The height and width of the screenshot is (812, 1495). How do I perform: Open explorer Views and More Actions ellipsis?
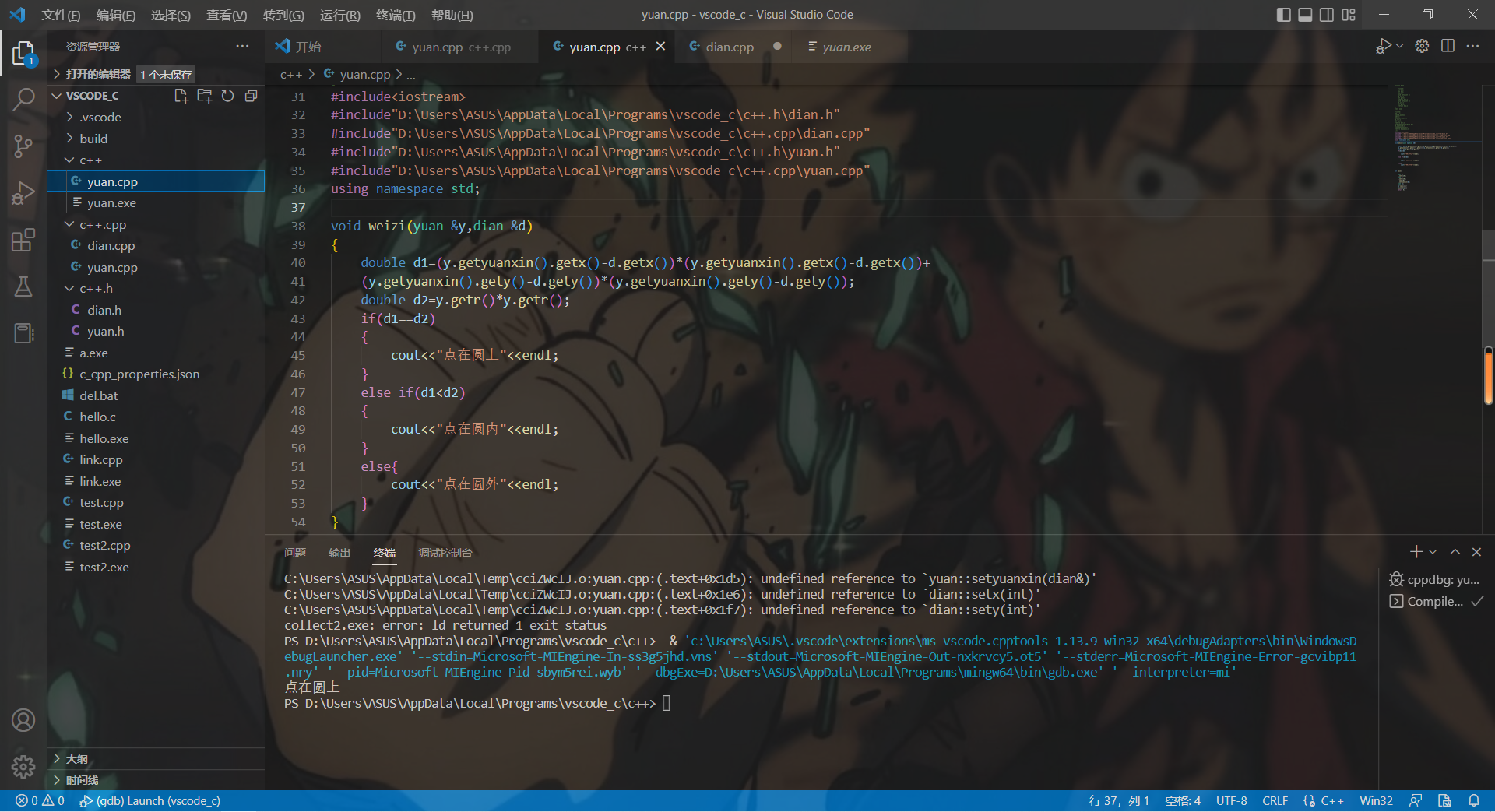pyautogui.click(x=242, y=46)
